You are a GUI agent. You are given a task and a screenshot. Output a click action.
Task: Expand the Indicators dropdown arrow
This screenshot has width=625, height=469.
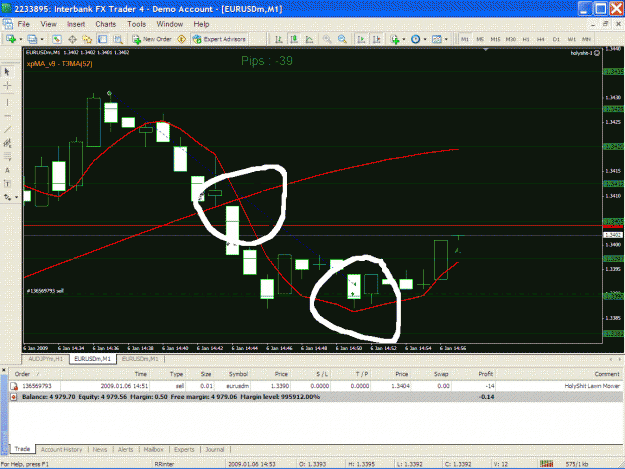click(404, 39)
